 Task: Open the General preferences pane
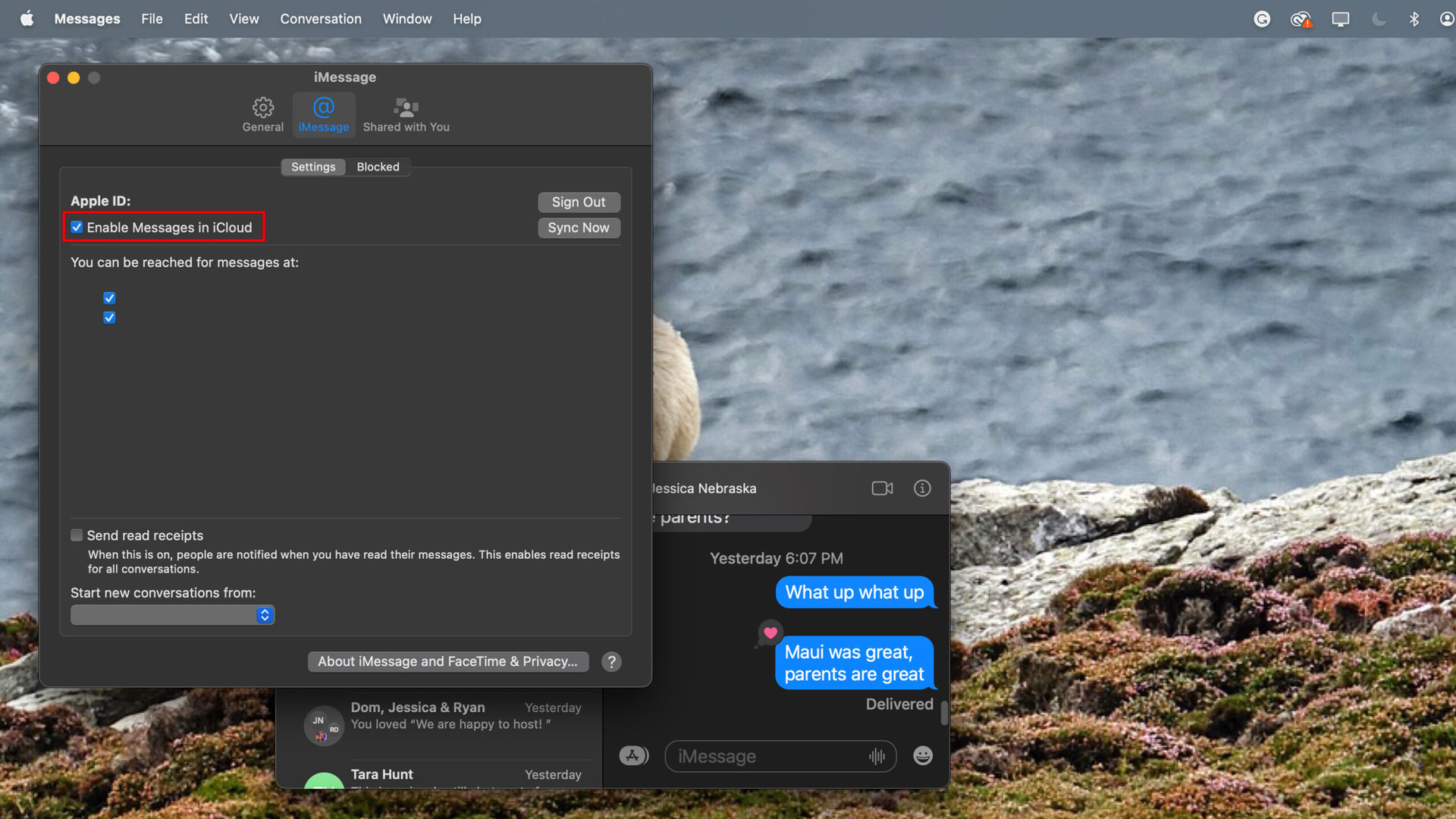click(262, 115)
